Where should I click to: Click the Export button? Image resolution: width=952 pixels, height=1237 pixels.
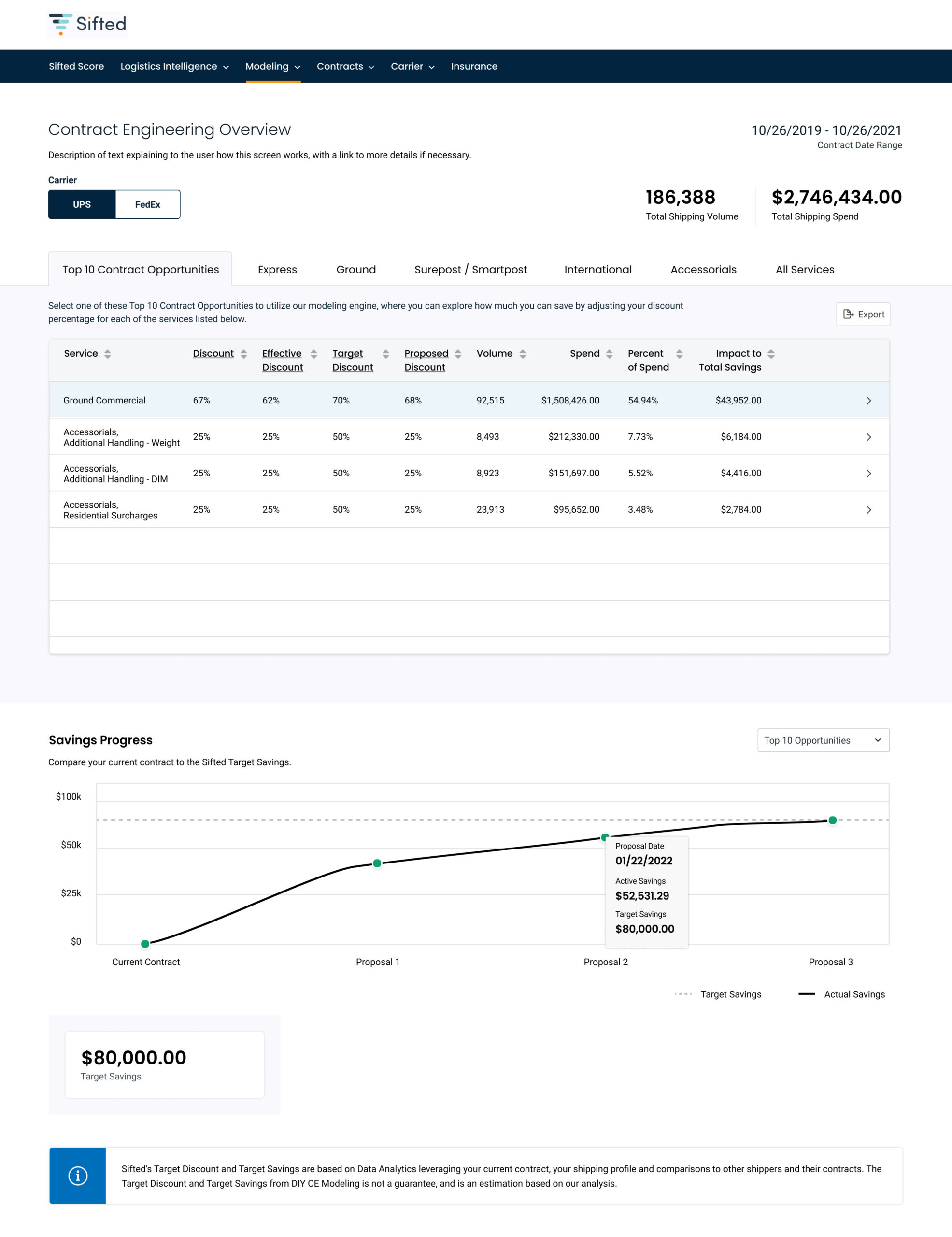863,315
